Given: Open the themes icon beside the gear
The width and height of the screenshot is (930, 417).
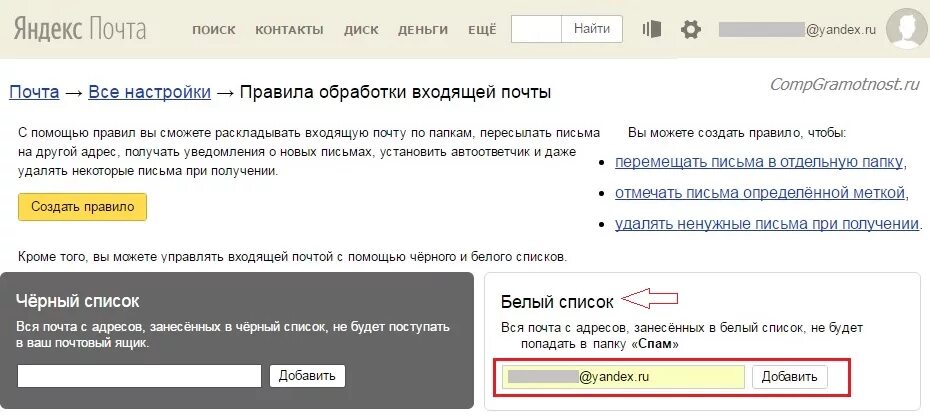Looking at the screenshot, I should pos(652,29).
